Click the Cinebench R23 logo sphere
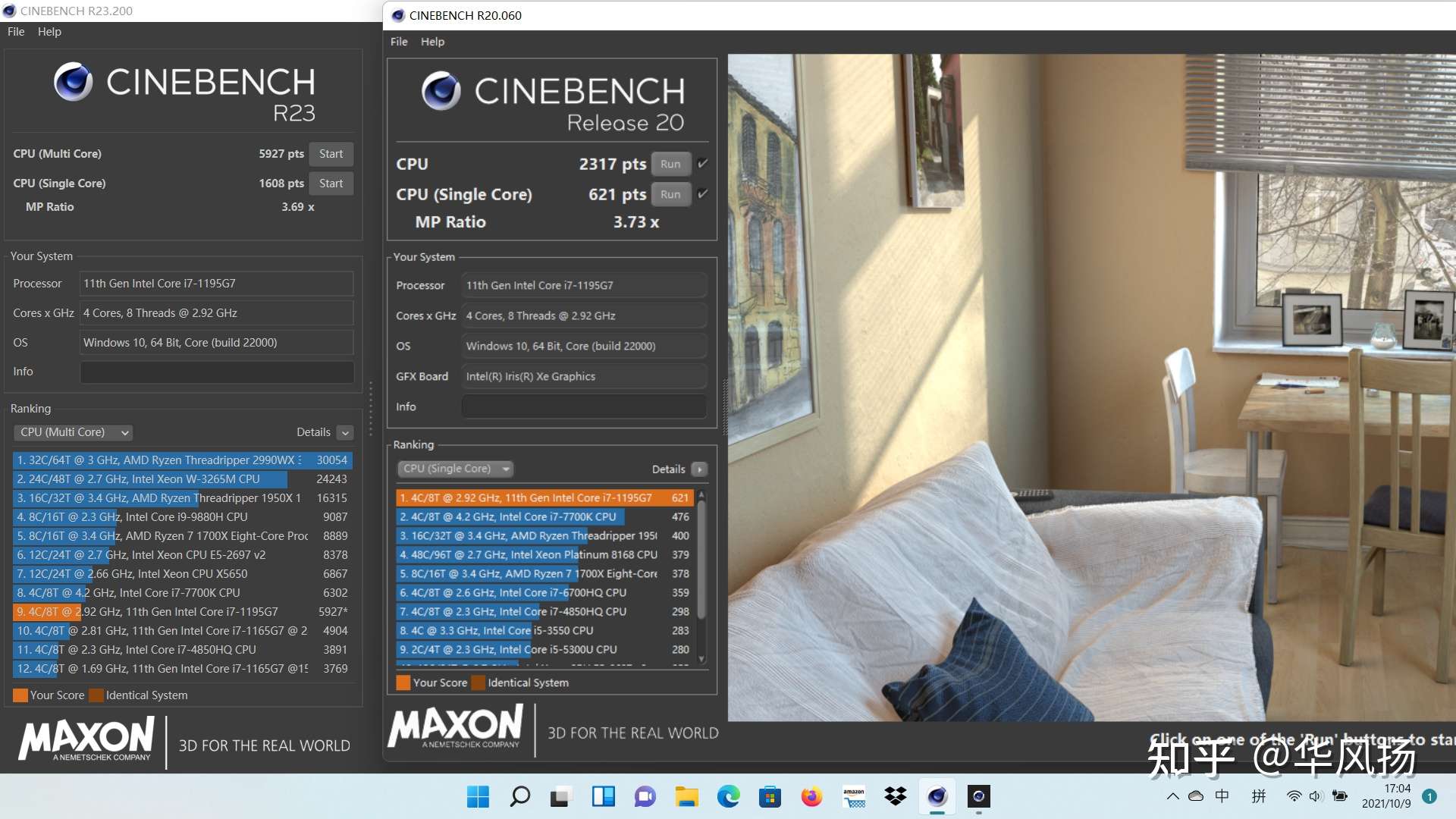The image size is (1456, 819). (73, 82)
